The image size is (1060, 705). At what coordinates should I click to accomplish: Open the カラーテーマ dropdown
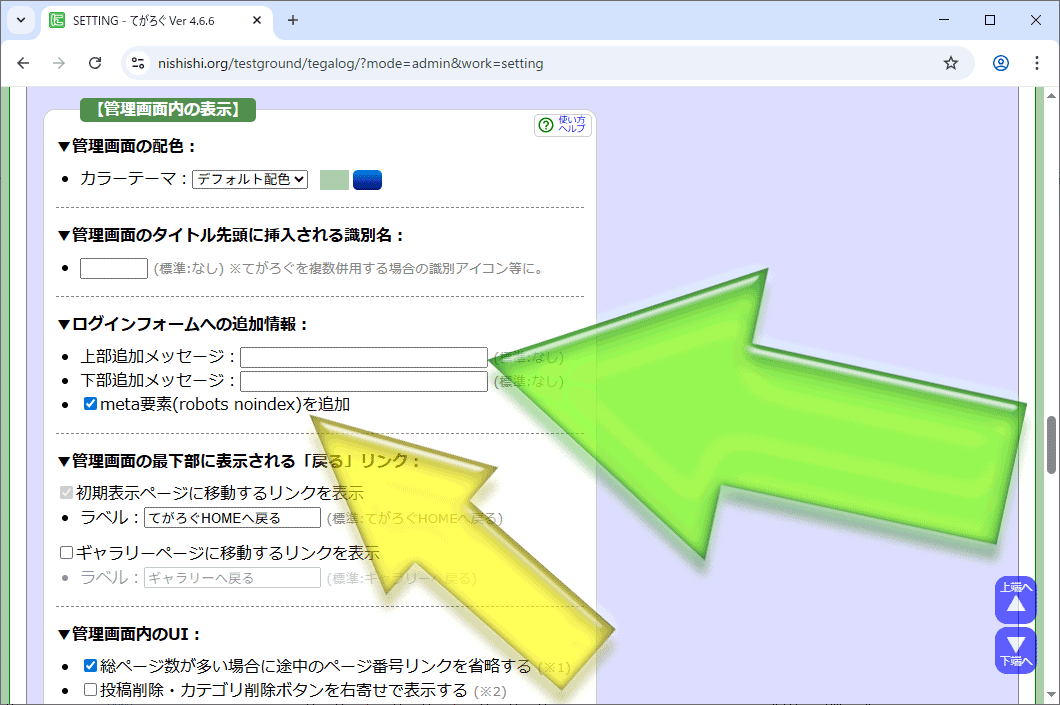[x=250, y=179]
